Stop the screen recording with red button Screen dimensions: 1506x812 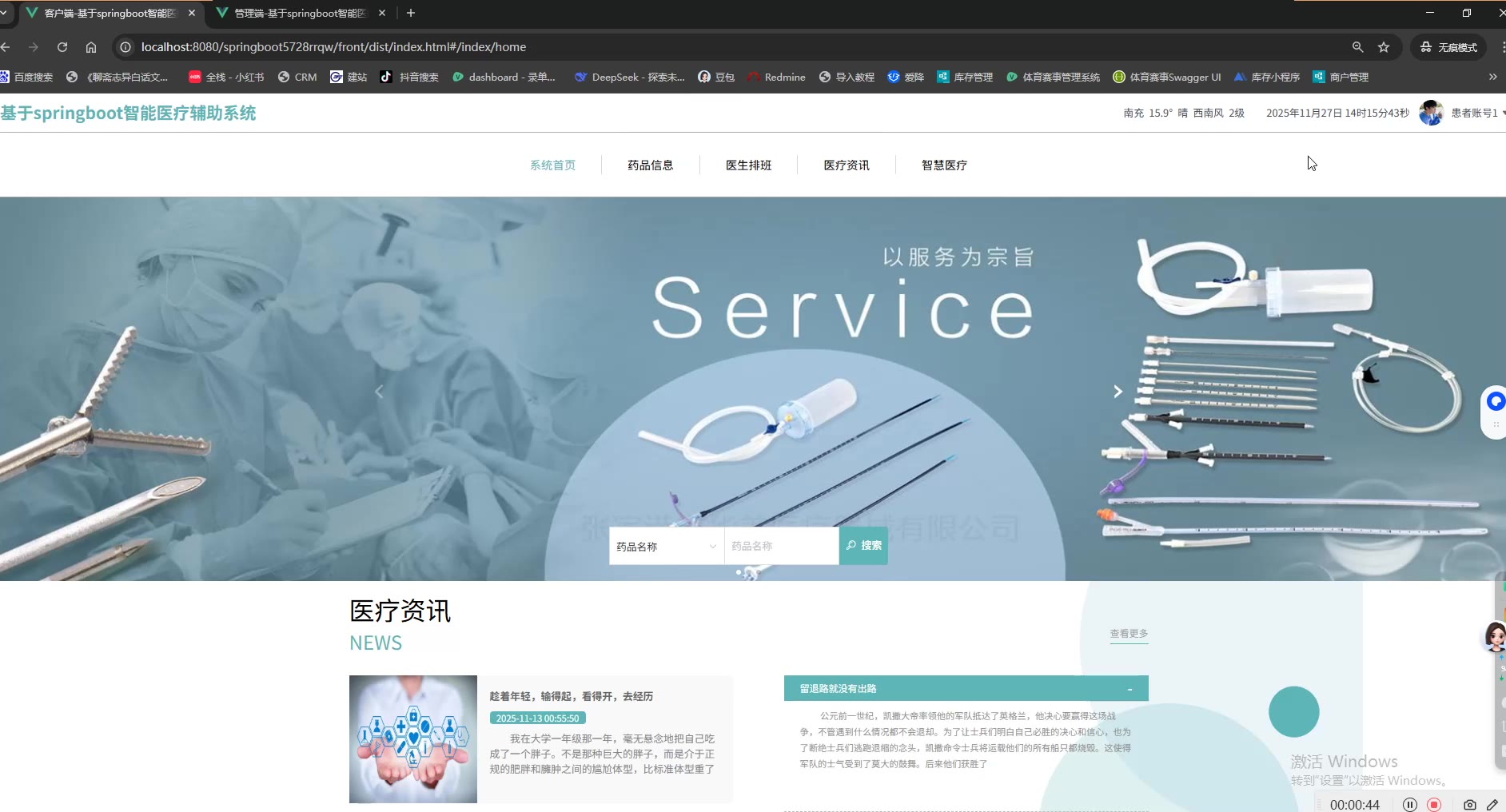tap(1434, 804)
